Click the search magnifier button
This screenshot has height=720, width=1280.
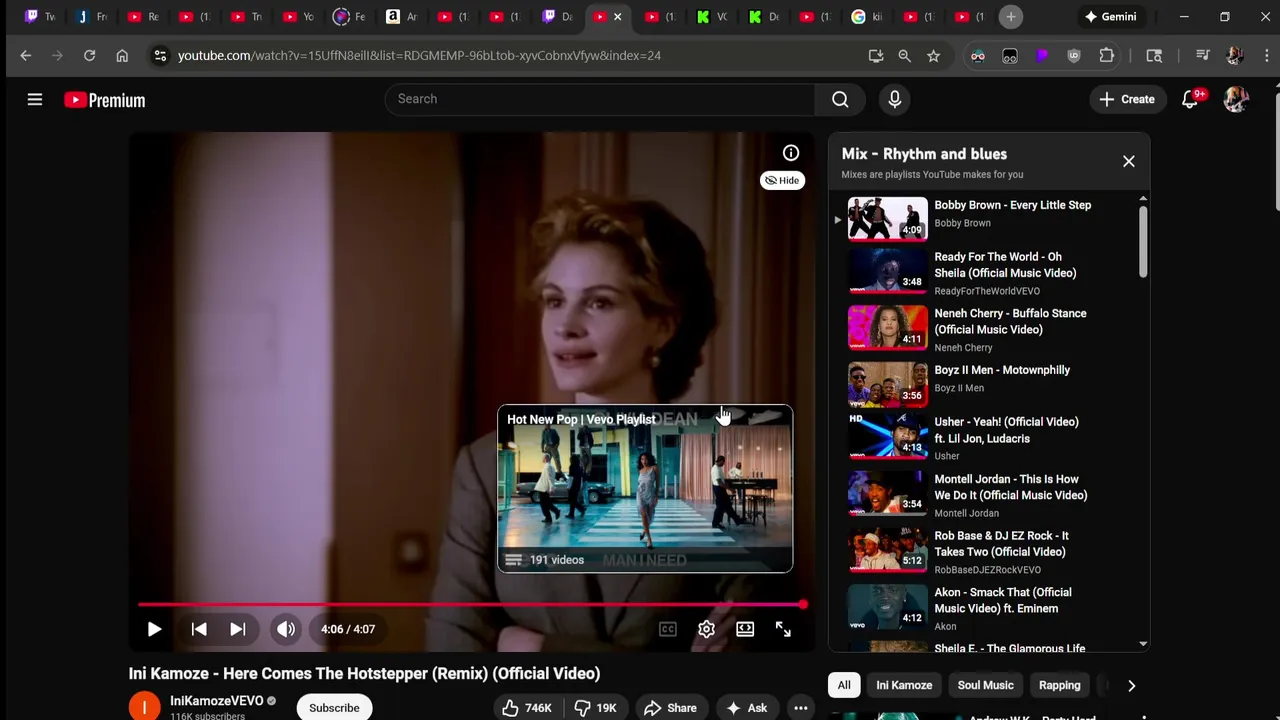pyautogui.click(x=840, y=99)
